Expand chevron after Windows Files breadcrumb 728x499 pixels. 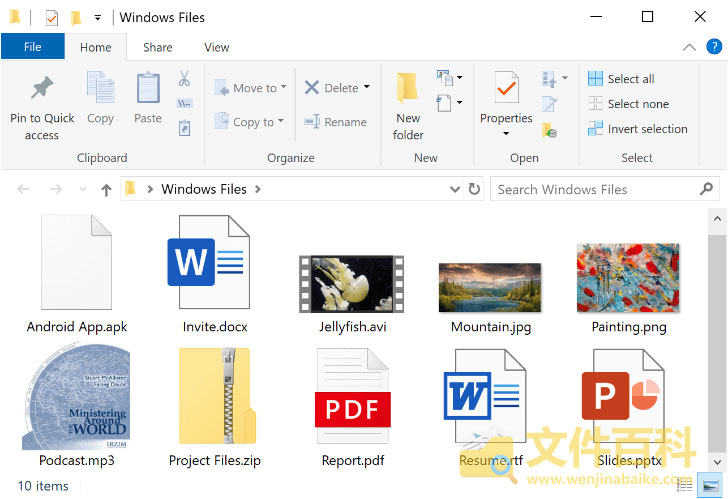click(x=258, y=189)
